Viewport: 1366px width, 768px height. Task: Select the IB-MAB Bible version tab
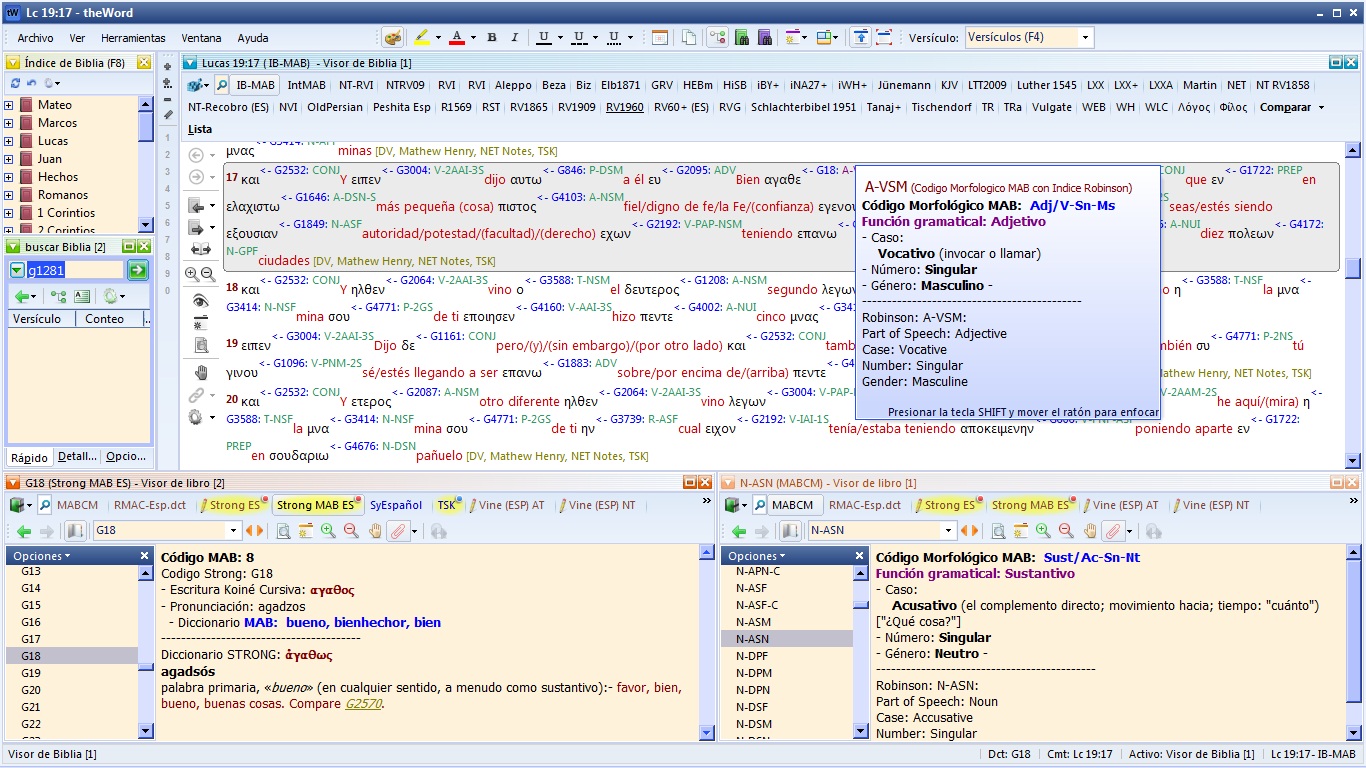point(255,85)
